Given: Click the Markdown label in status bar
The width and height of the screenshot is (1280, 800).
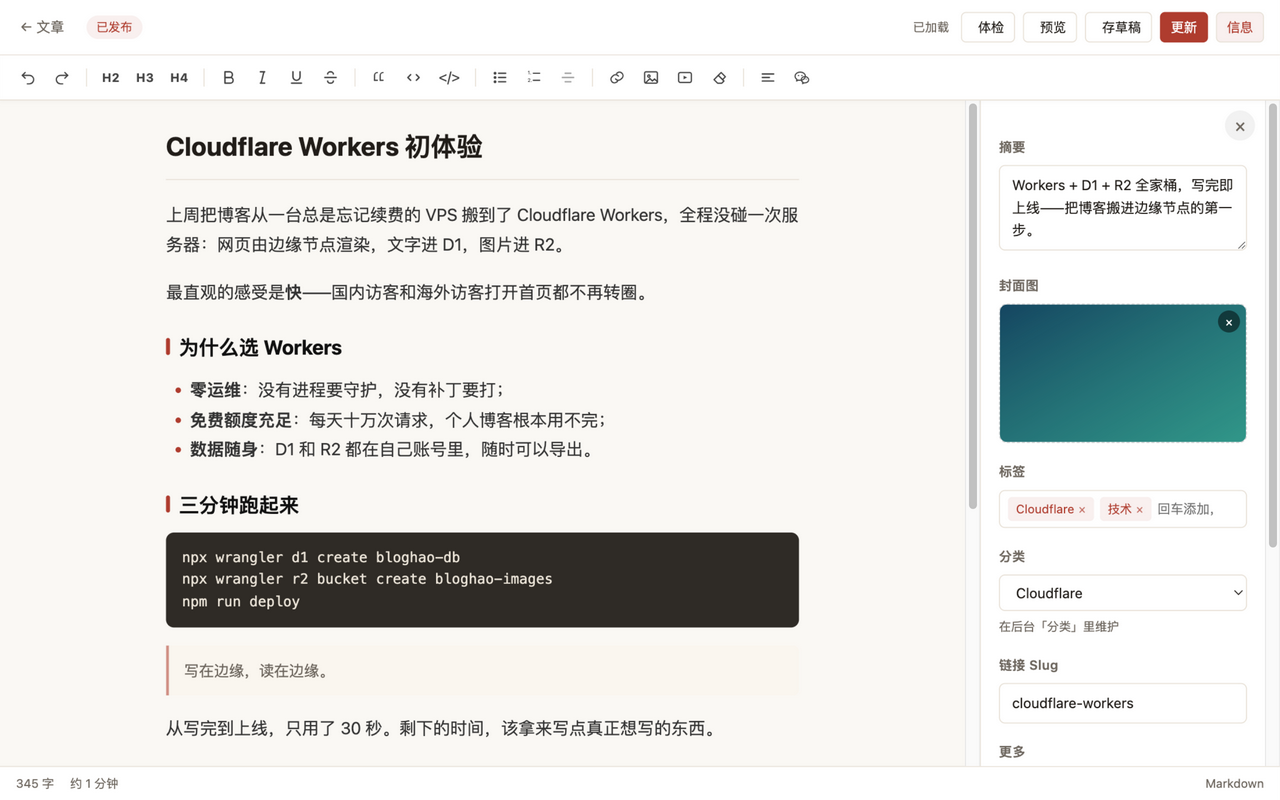Looking at the screenshot, I should 1235,784.
